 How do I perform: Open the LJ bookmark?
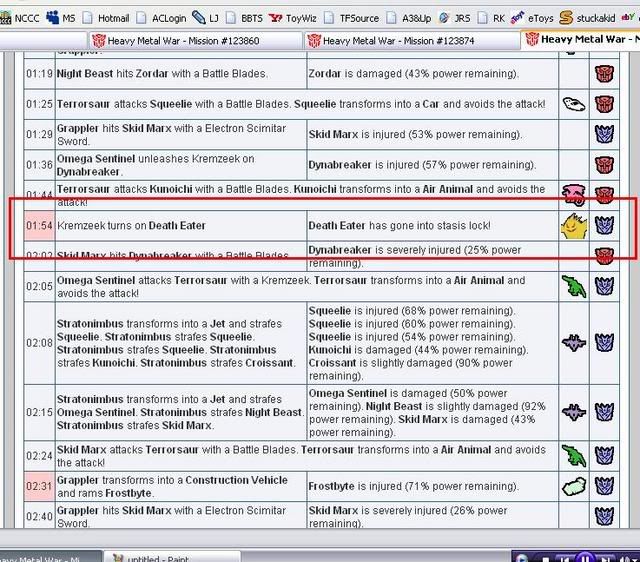205,18
